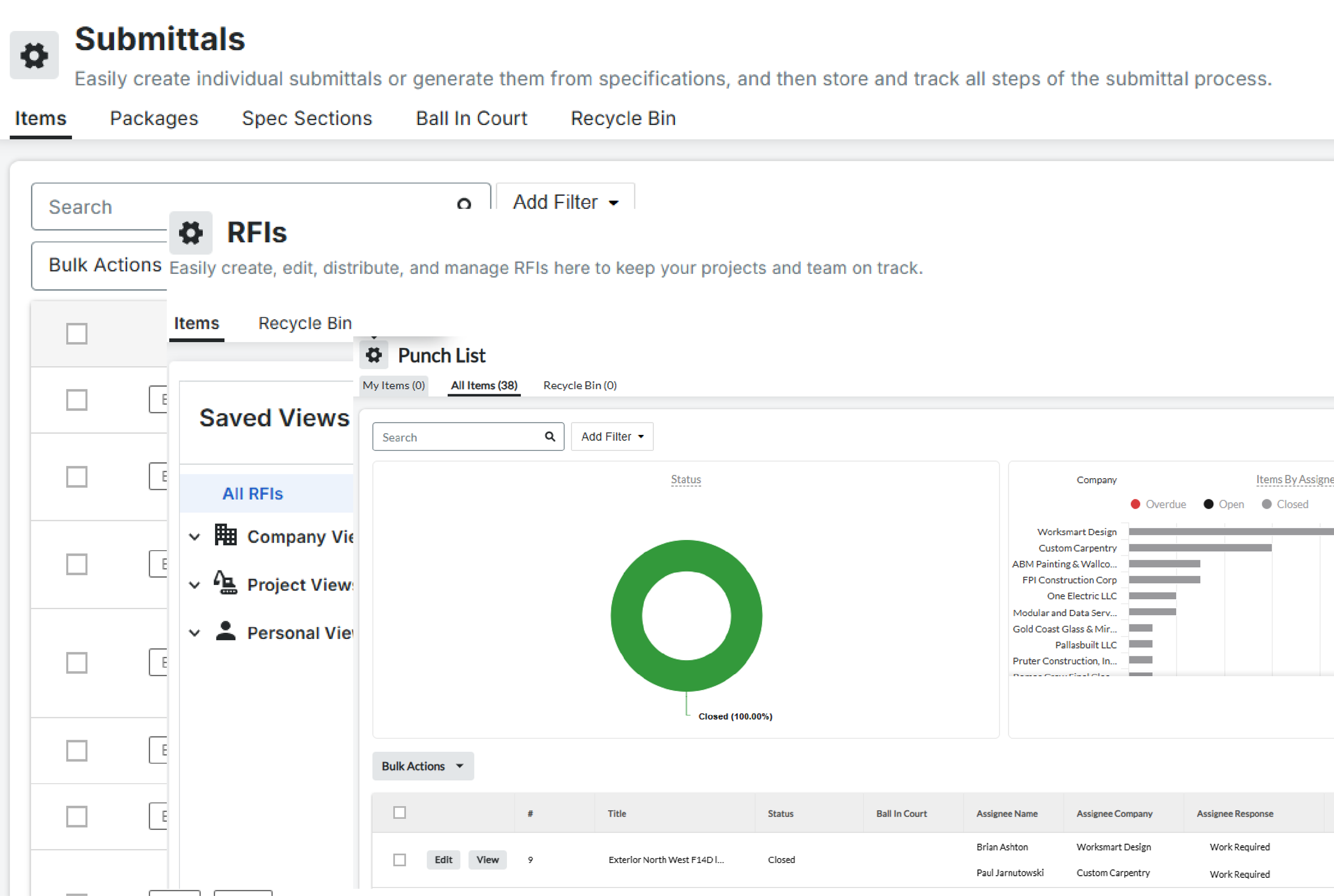Click assignee name Brian Ashton

click(x=1002, y=847)
